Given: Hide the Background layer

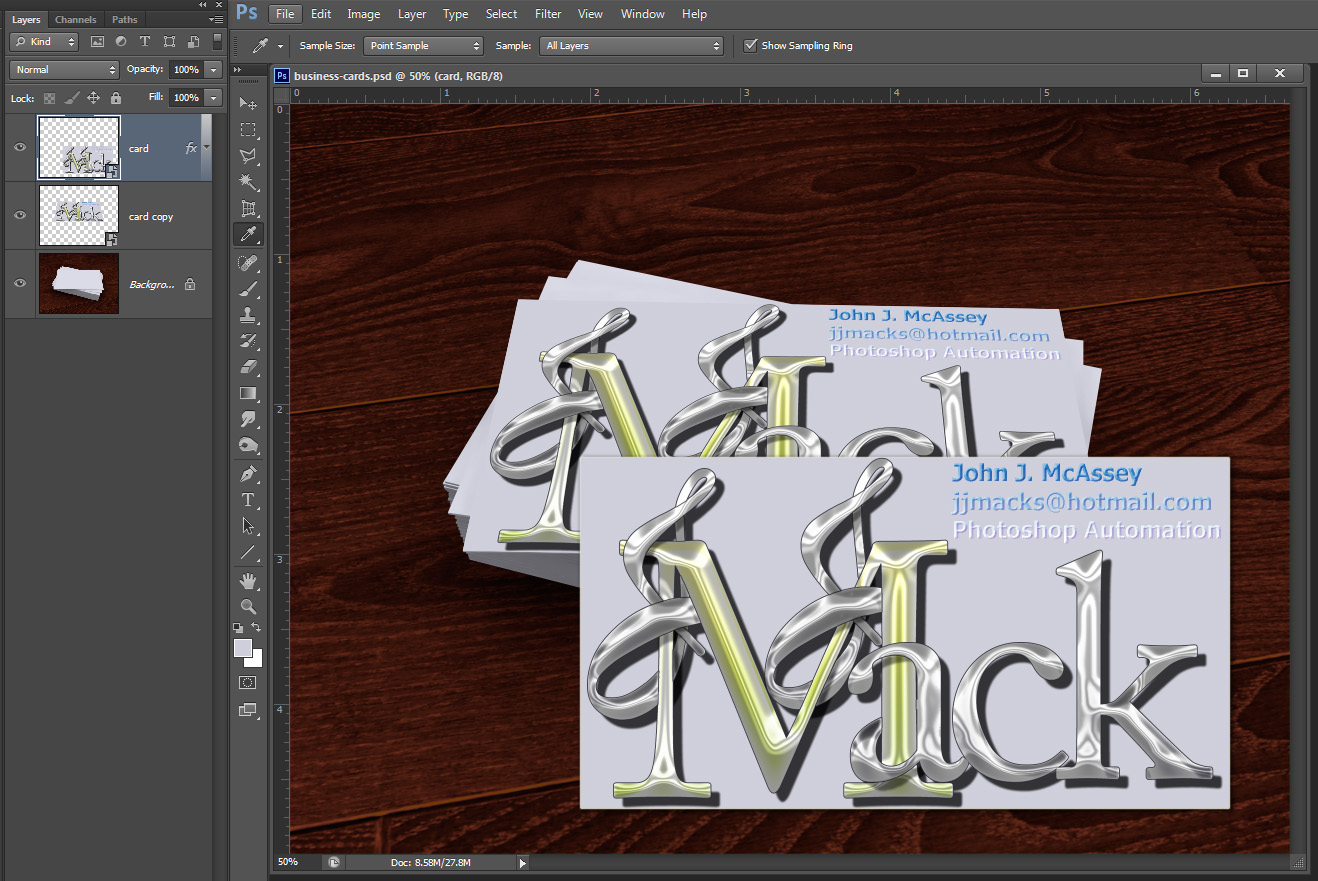Looking at the screenshot, I should click(x=19, y=284).
